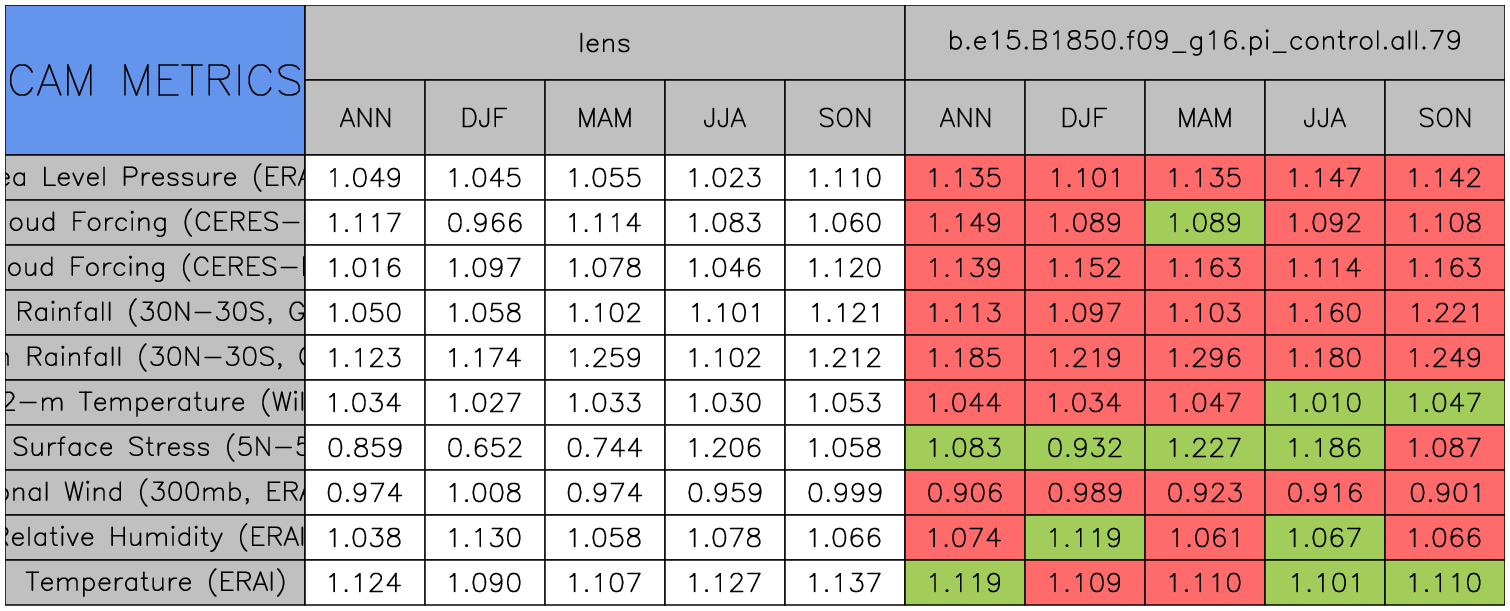
Task: Click the Temperature (ERAI) row label
Action: pos(155,582)
